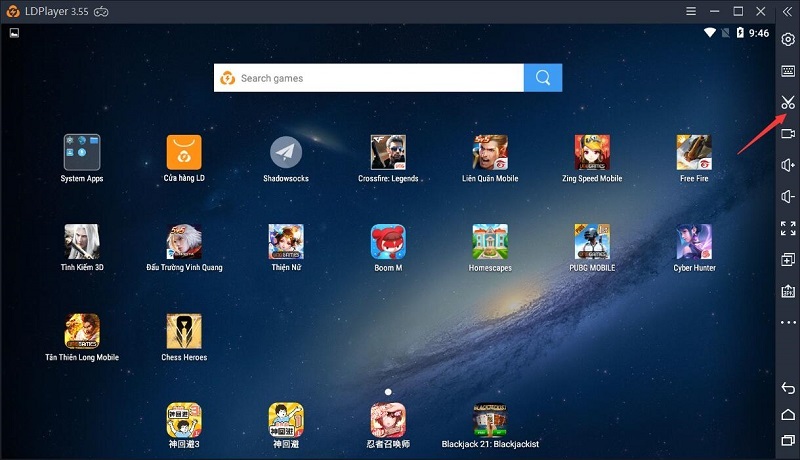Open the Cyber Hunter game
Screen dimensions: 800x460
(x=694, y=241)
